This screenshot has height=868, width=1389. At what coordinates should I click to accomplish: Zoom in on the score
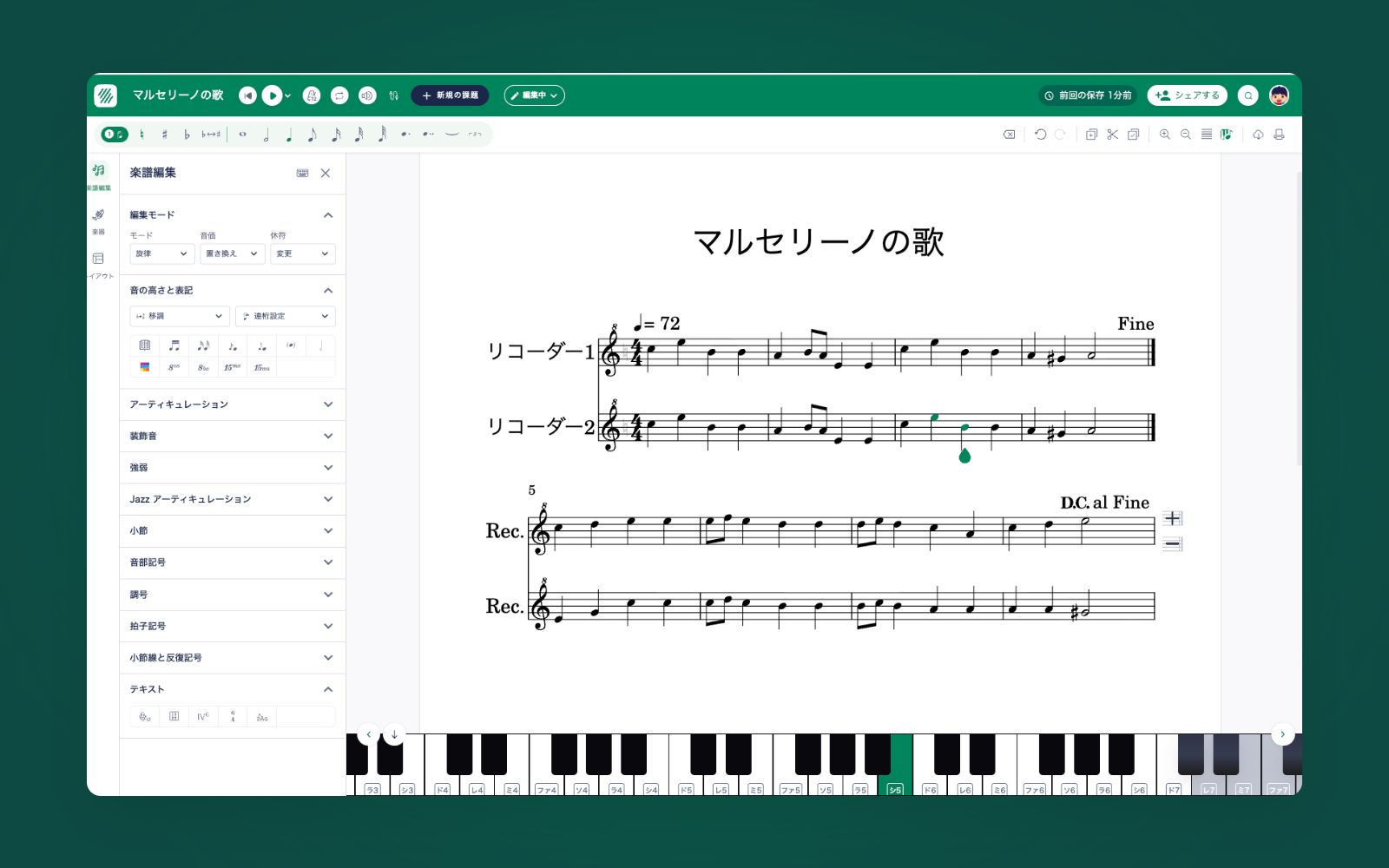(1164, 135)
